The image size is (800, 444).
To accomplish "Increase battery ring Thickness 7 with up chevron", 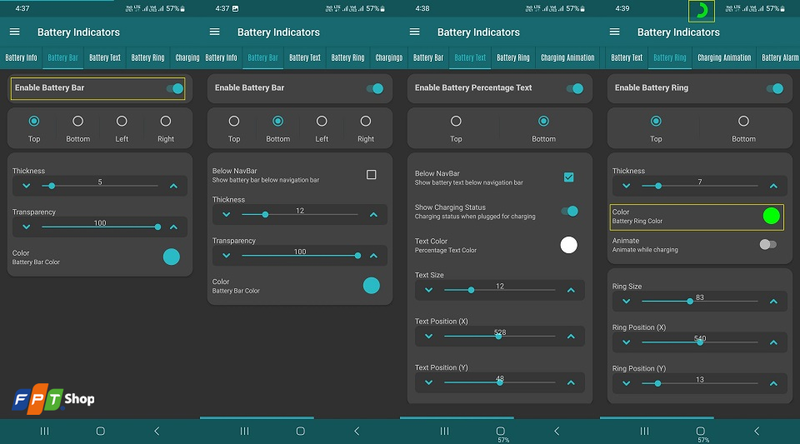I will (773, 186).
